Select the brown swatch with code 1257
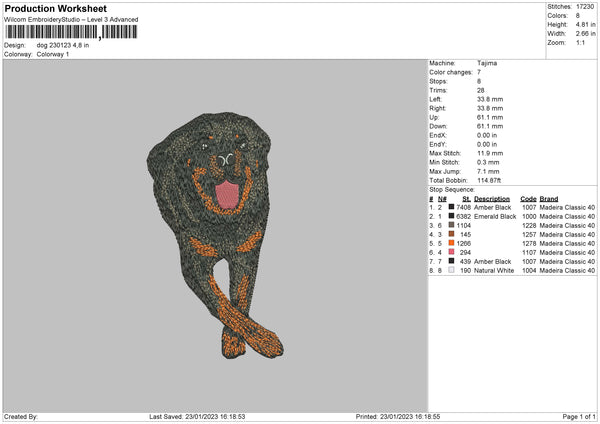Image resolution: width=600 pixels, height=424 pixels. [452, 234]
